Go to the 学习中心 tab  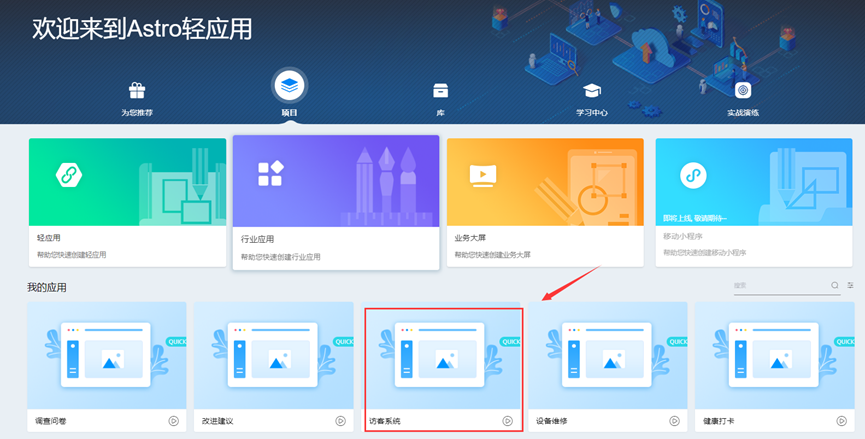coord(591,99)
